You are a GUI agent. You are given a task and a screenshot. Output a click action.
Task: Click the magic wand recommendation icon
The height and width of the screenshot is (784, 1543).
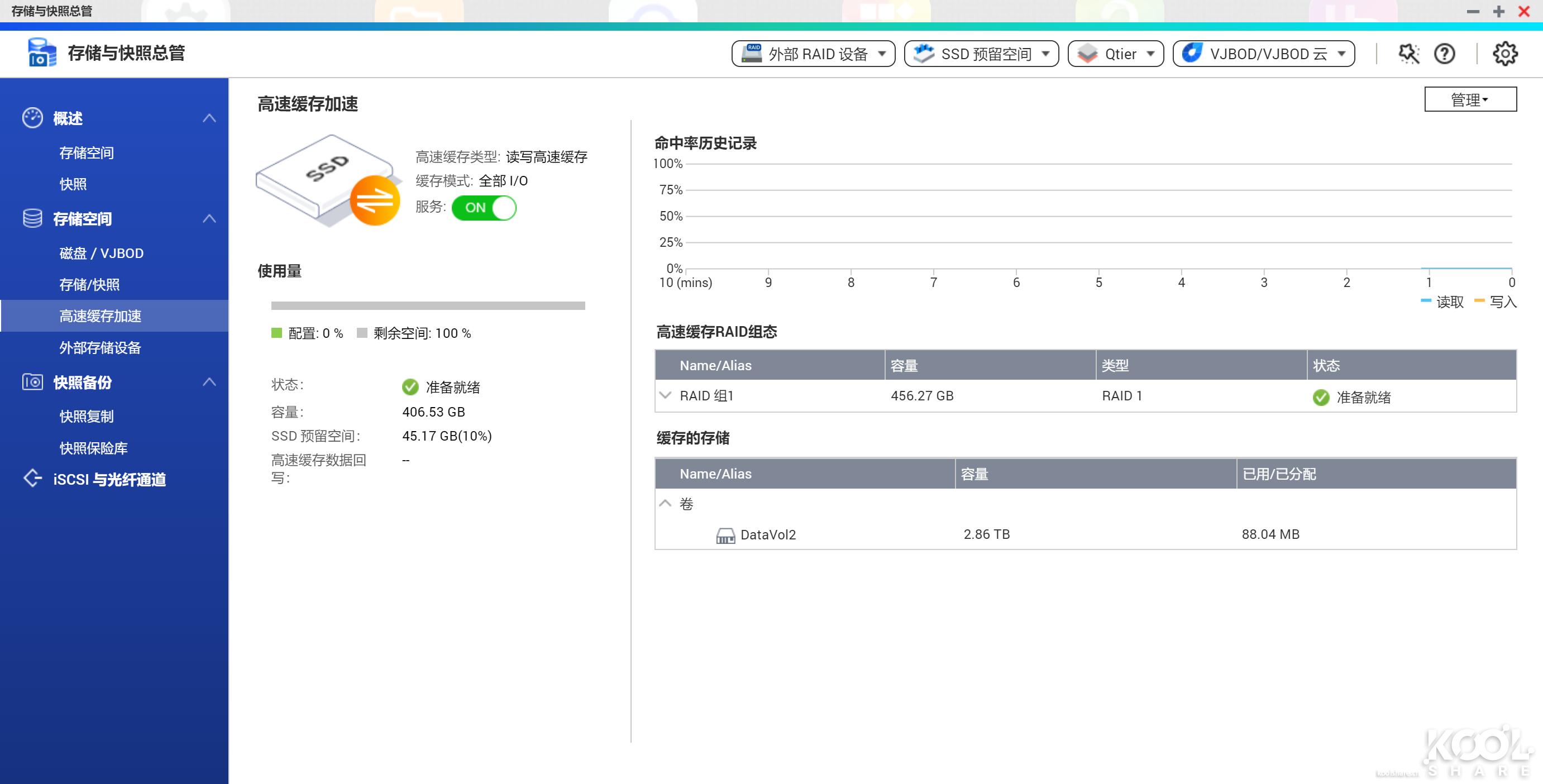point(1409,53)
